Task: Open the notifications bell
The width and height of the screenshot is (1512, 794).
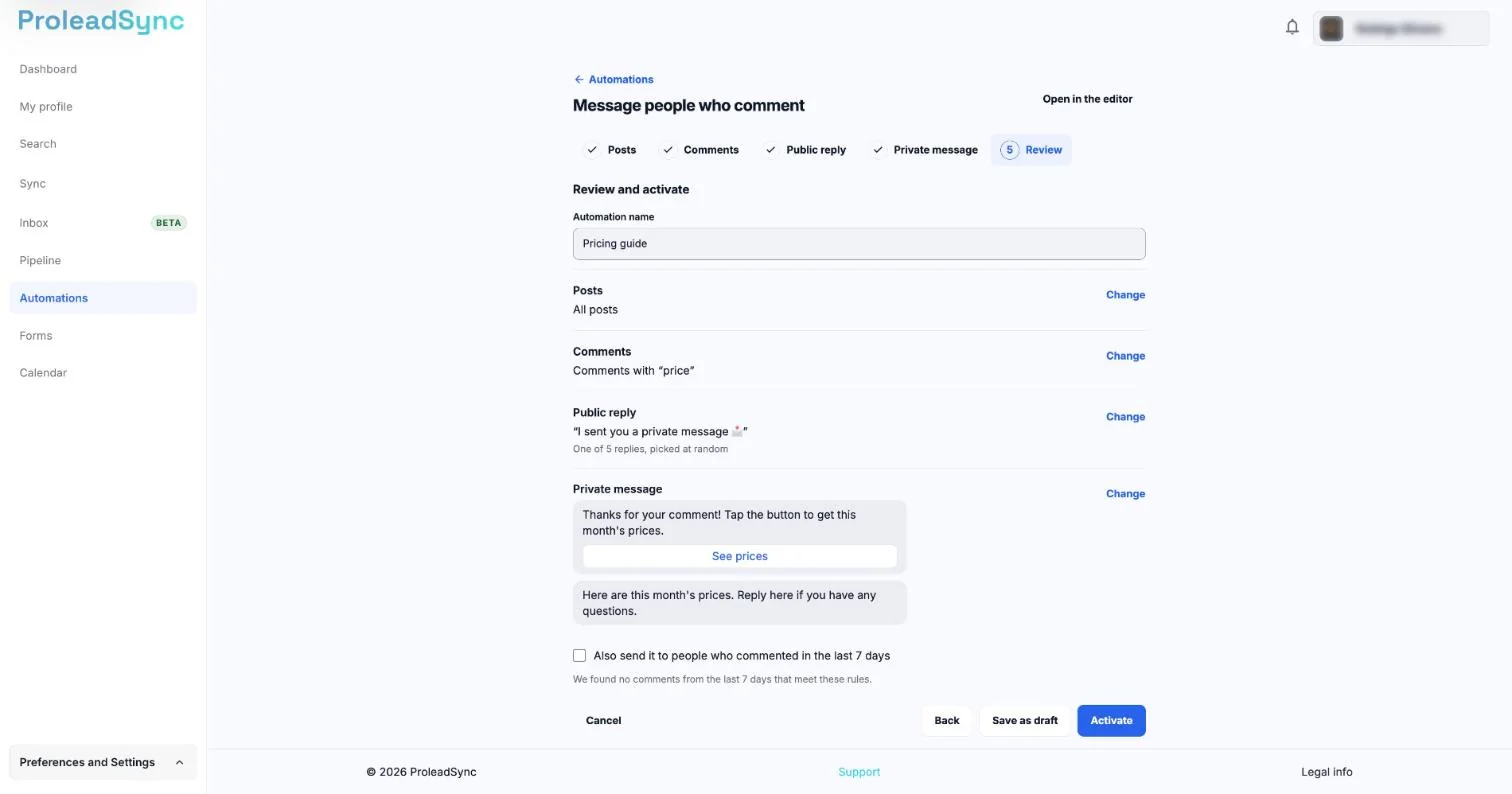Action: coord(1292,27)
